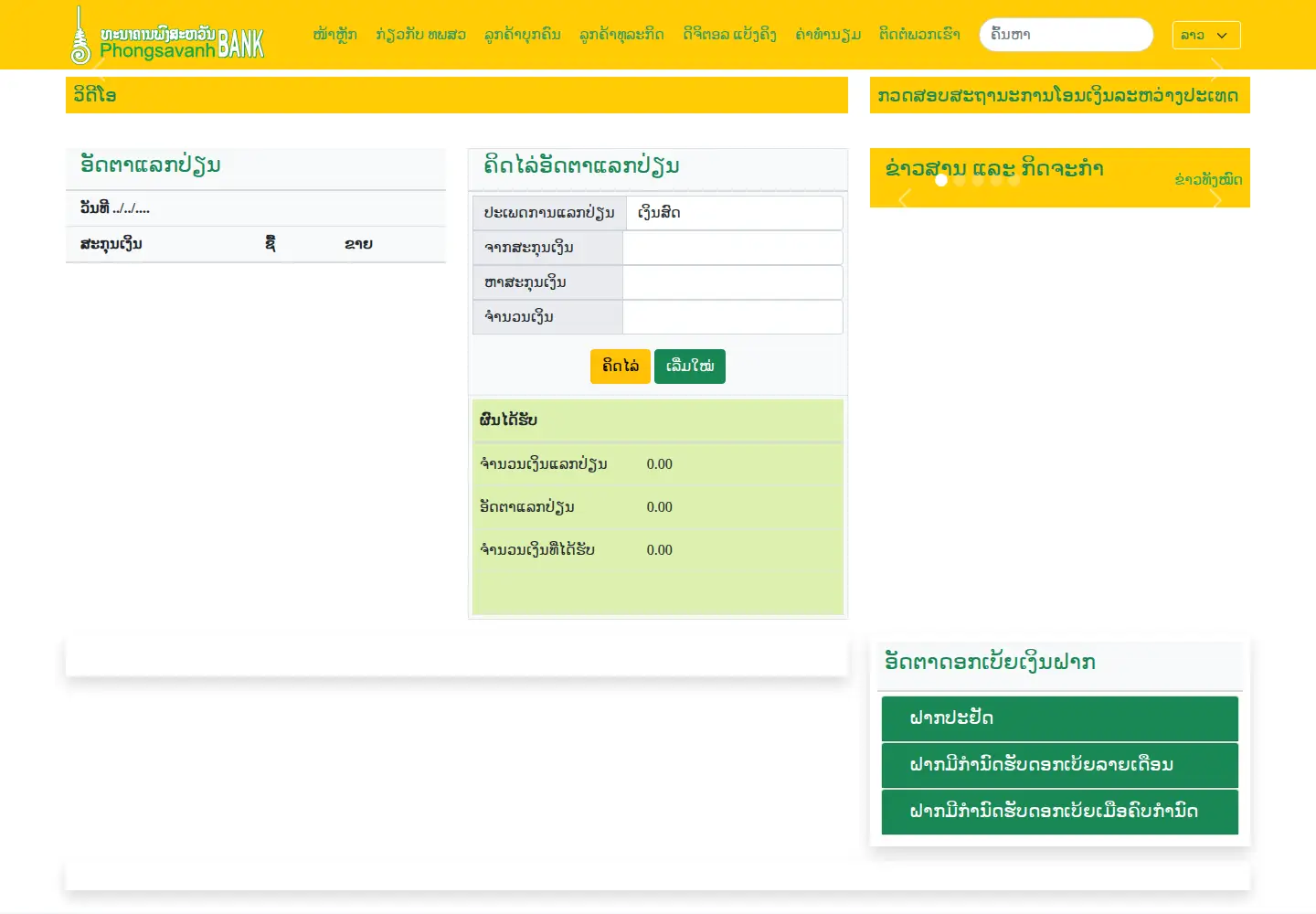Click the ຄົ້ນຫາ search box in header

point(1066,35)
